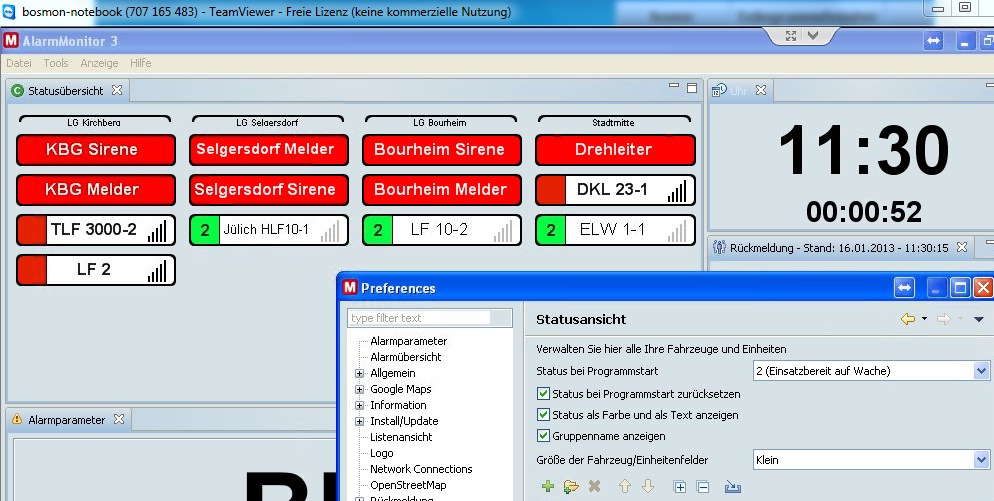Open the 'Status bei Programmstart' dropdown
The width and height of the screenshot is (994, 501).
point(980,371)
